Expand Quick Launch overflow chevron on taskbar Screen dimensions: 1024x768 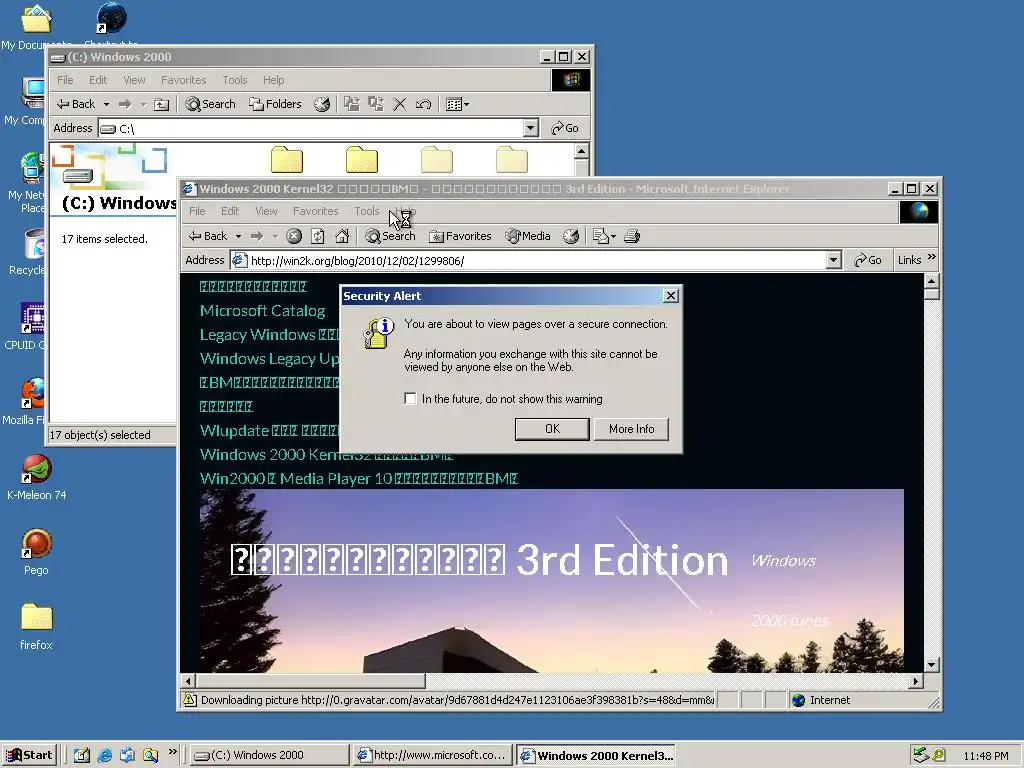172,752
